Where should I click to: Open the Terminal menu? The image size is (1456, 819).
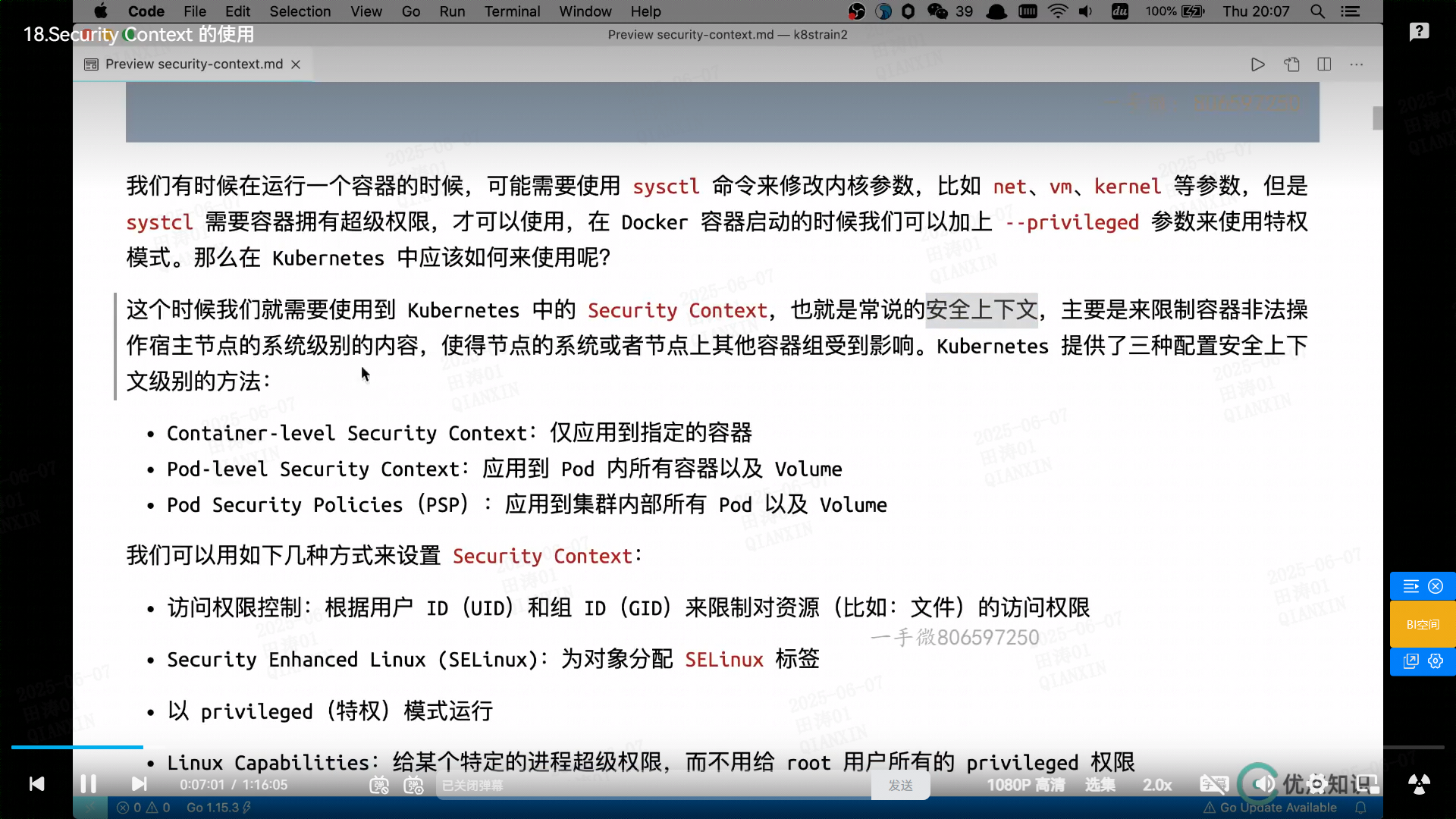[x=512, y=11]
